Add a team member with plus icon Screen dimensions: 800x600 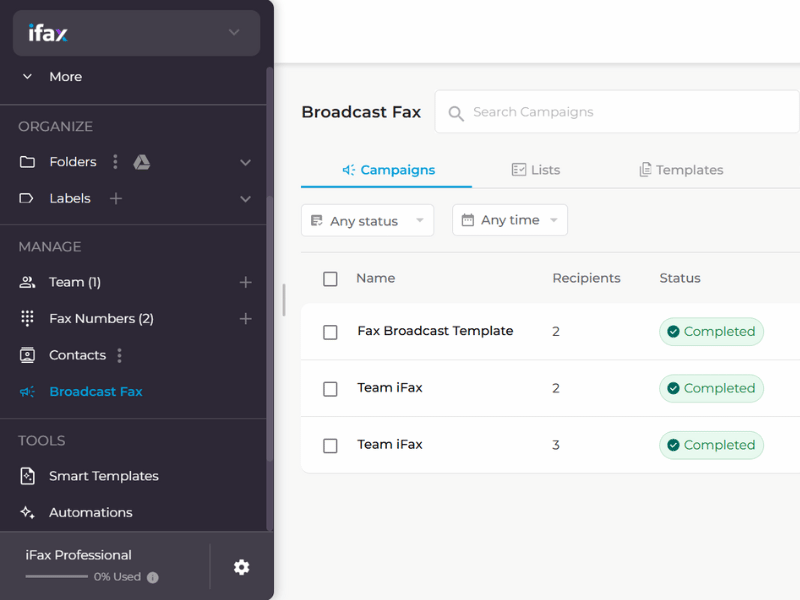245,283
